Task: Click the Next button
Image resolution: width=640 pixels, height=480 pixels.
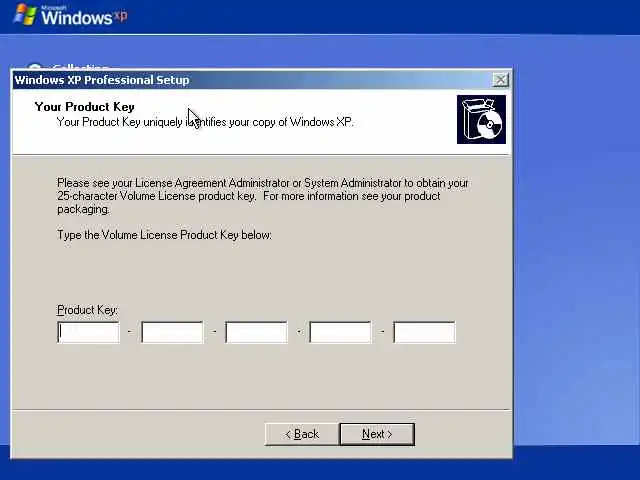Action: [x=377, y=434]
